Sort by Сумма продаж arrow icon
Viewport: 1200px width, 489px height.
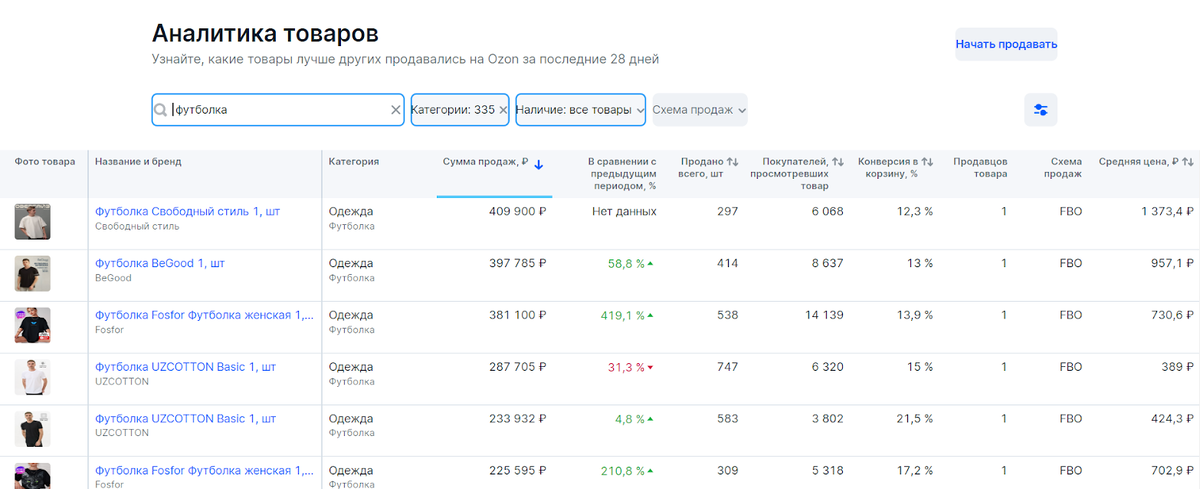tap(538, 164)
